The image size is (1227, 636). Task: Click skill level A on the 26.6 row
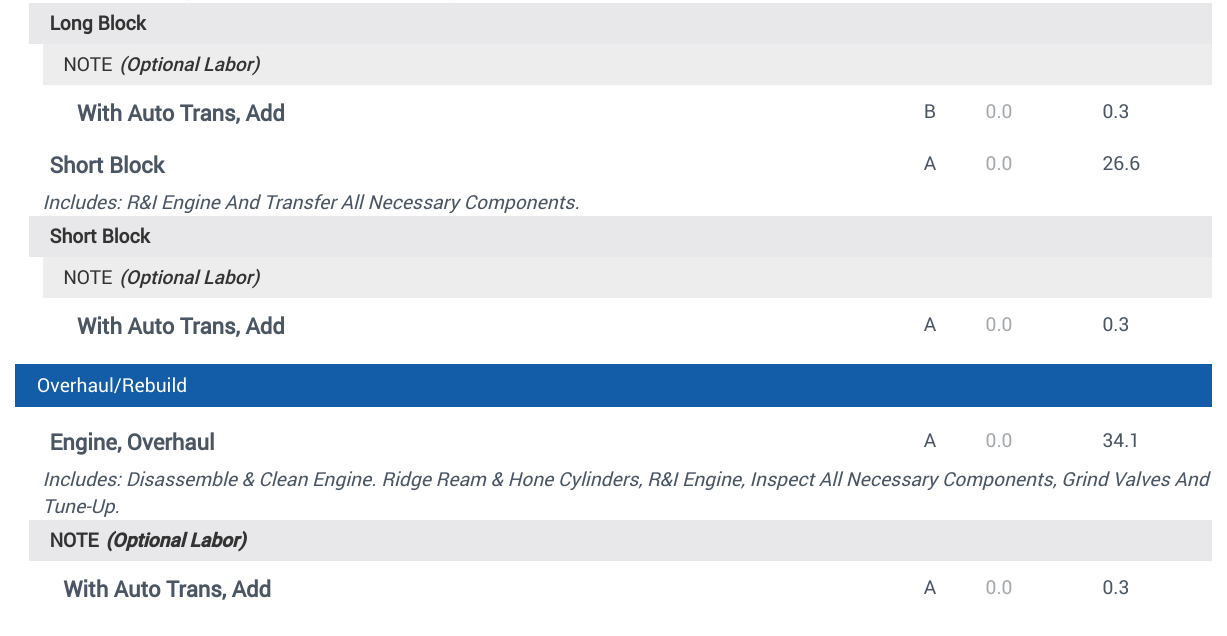click(929, 164)
